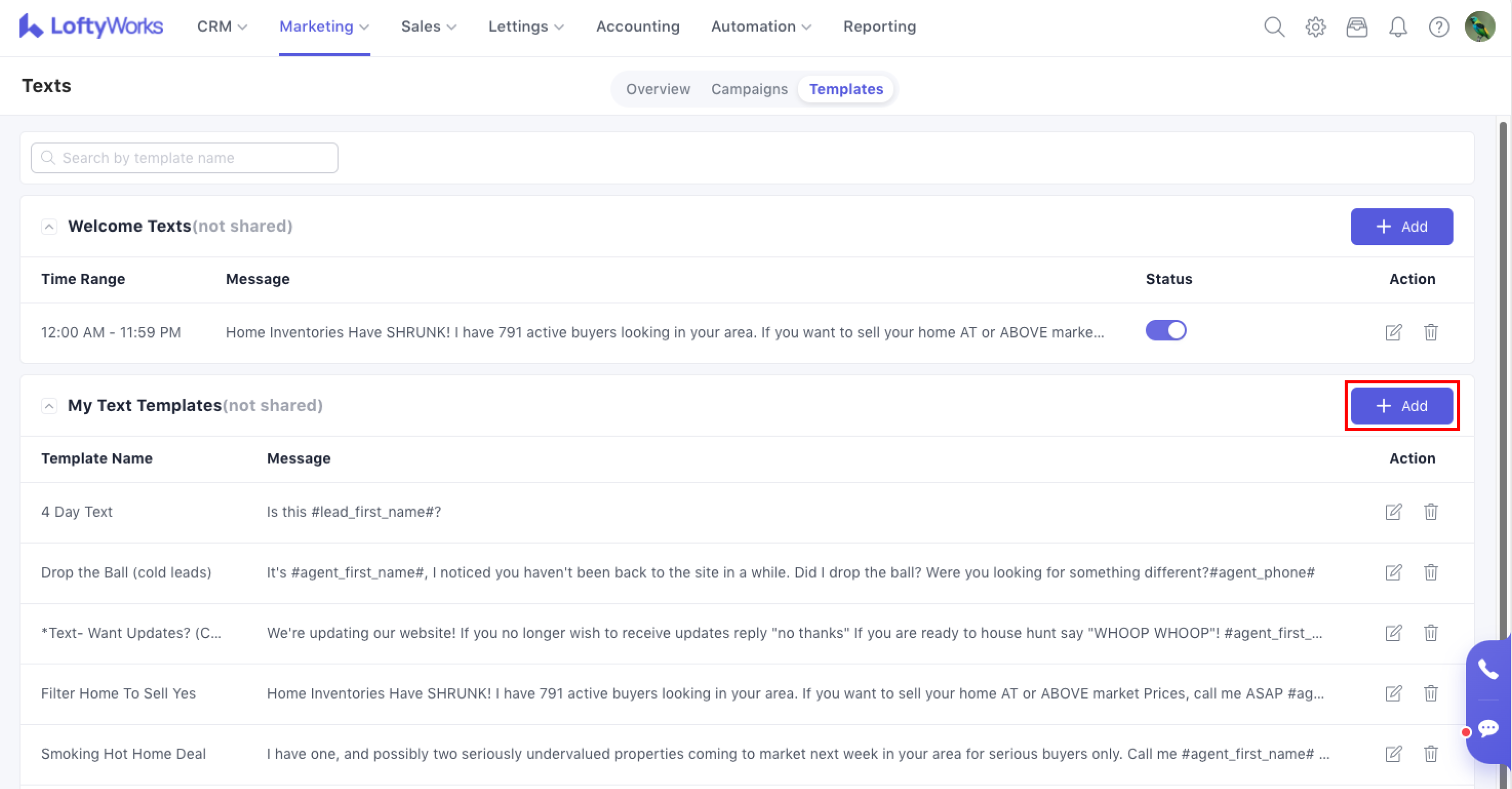Collapse the My Text Templates section

pyautogui.click(x=49, y=406)
